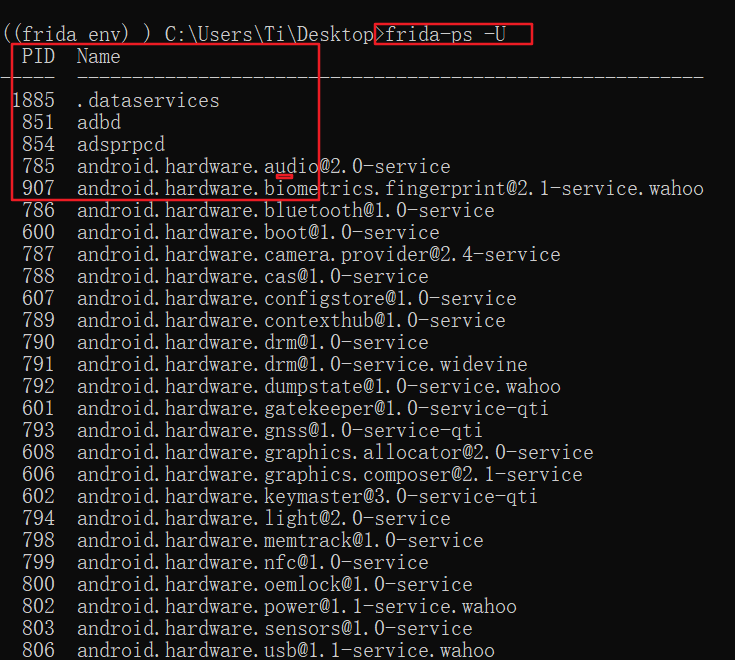Click PID value 787

[x=38, y=255]
